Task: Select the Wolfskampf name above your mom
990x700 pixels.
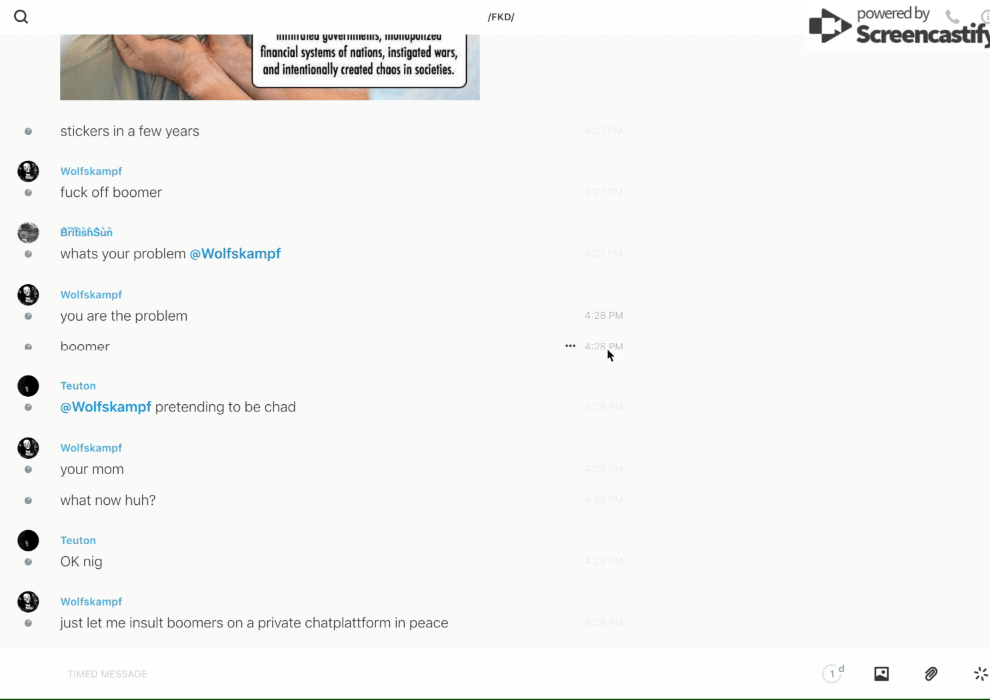Action: coord(91,448)
